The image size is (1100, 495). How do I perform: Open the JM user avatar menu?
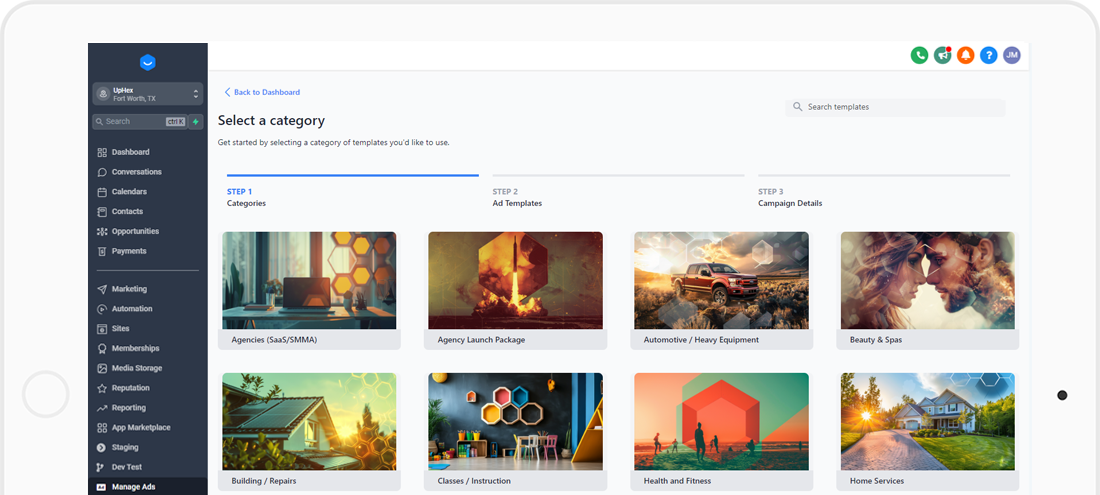click(x=1012, y=56)
